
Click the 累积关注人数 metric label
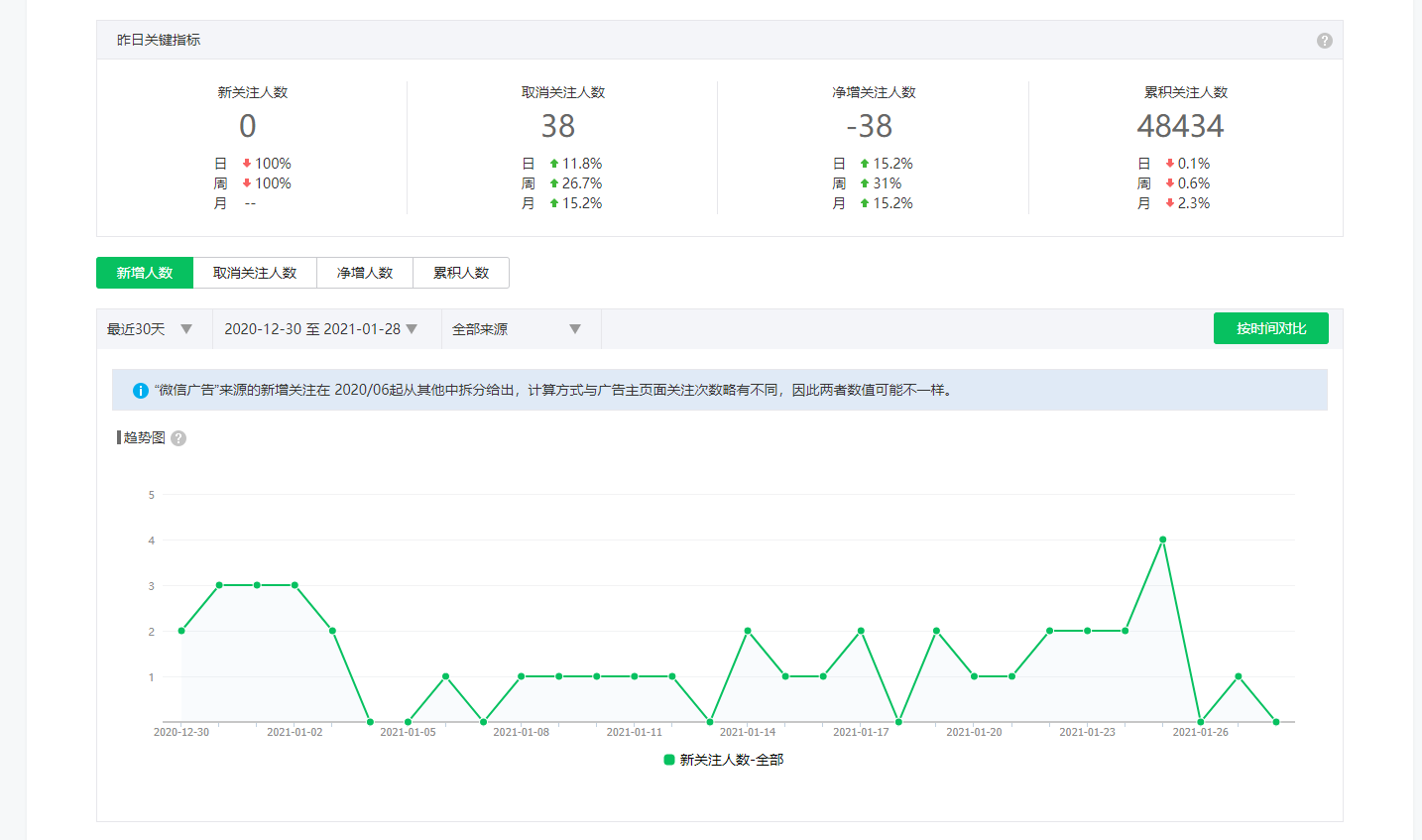(1186, 92)
